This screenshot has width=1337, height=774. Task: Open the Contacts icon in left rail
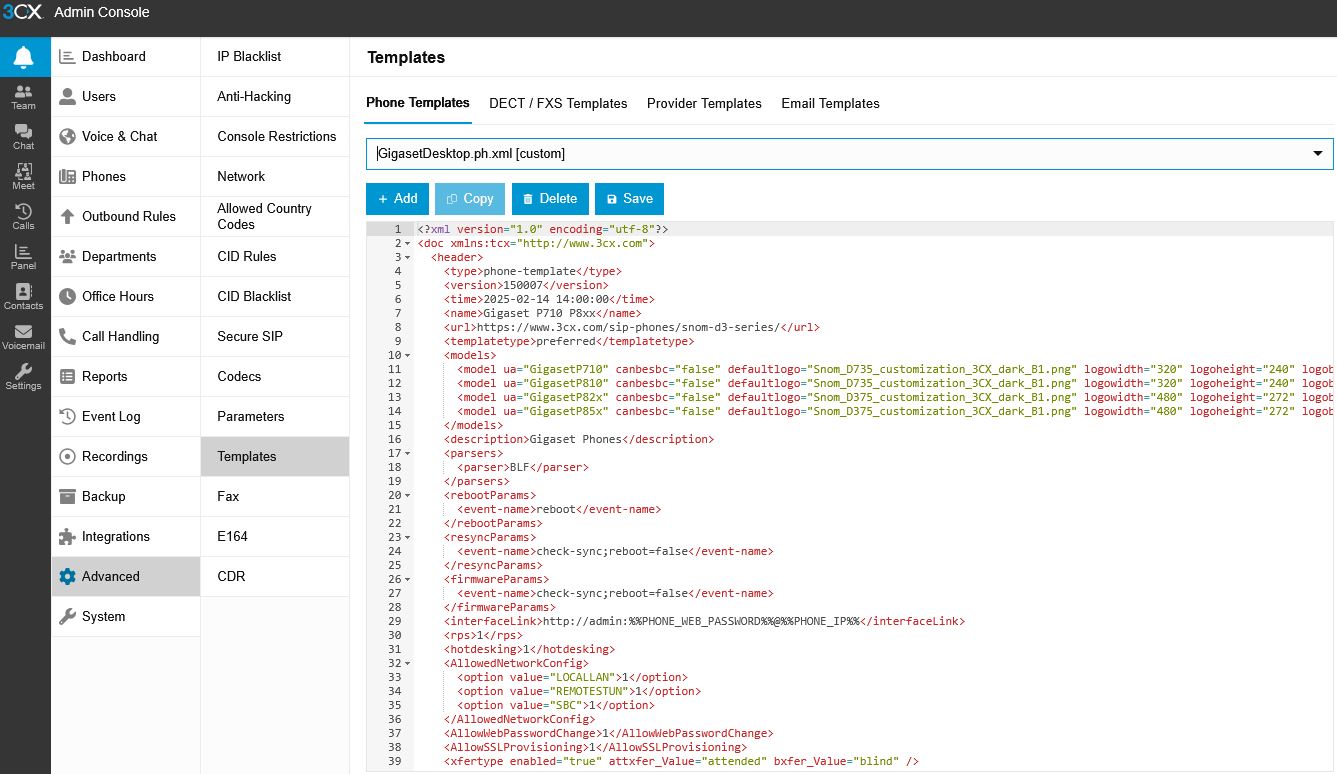point(24,297)
